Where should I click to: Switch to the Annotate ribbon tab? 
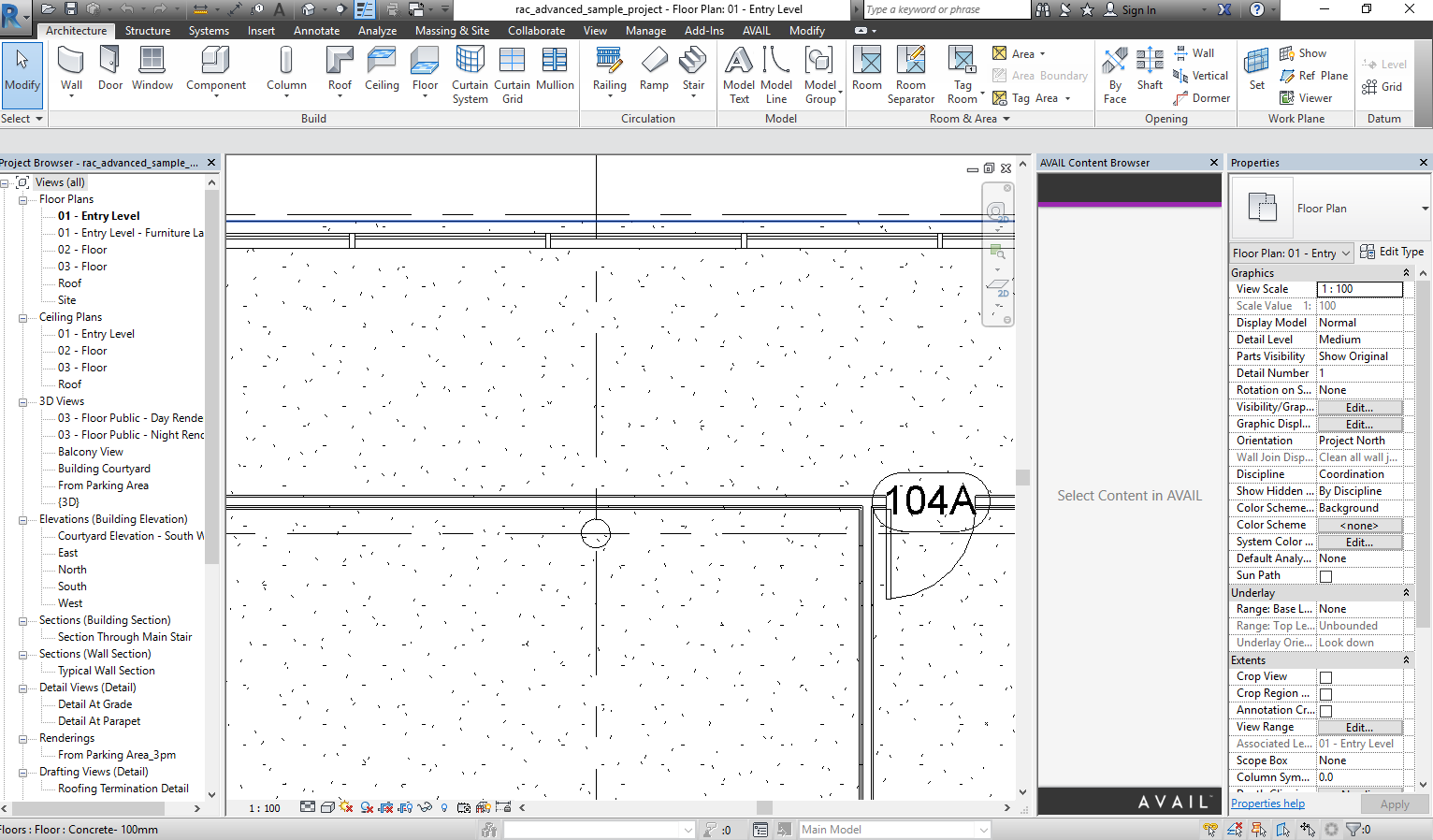click(316, 30)
